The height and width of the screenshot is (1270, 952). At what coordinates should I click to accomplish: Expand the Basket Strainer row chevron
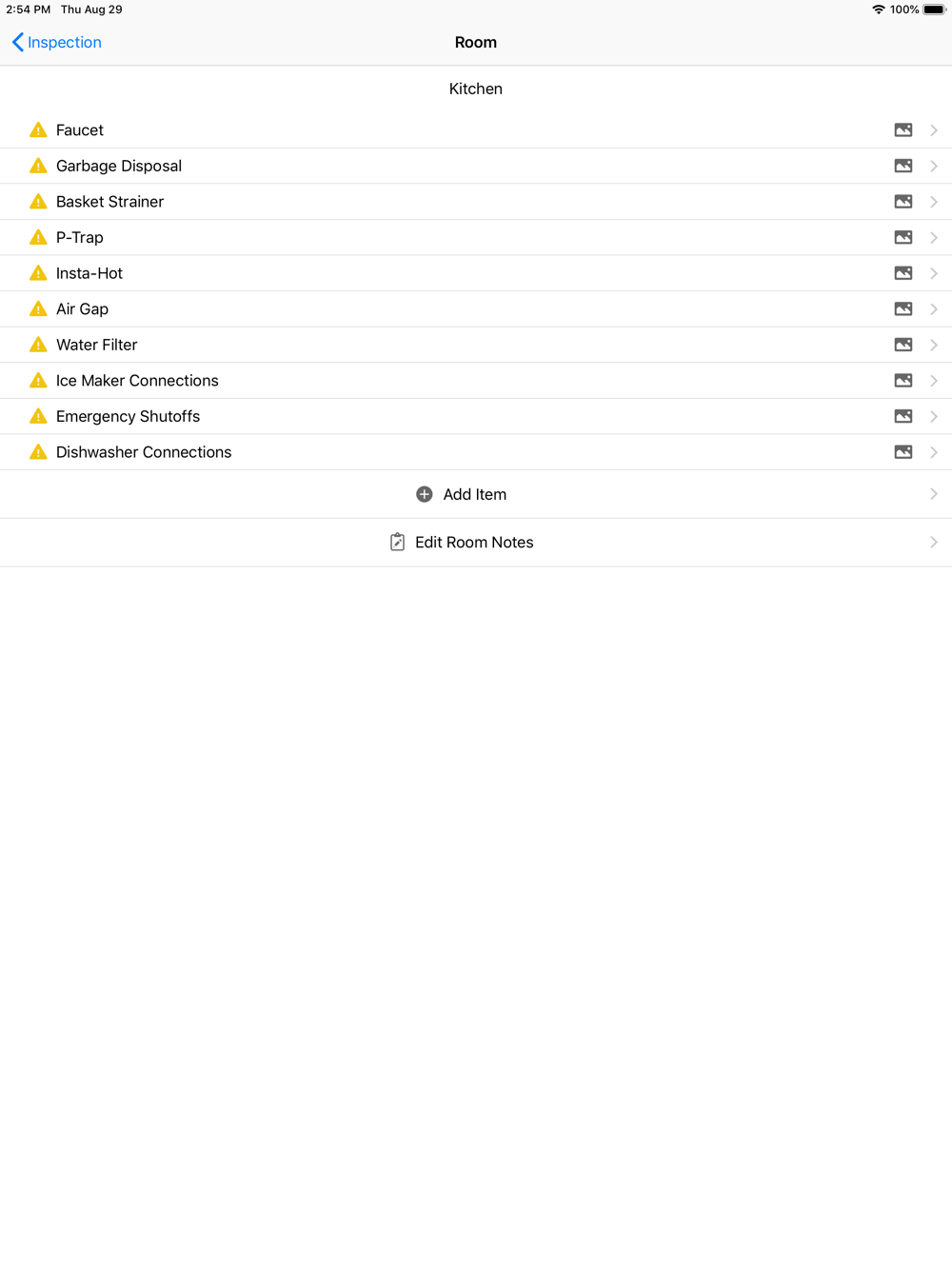click(934, 202)
